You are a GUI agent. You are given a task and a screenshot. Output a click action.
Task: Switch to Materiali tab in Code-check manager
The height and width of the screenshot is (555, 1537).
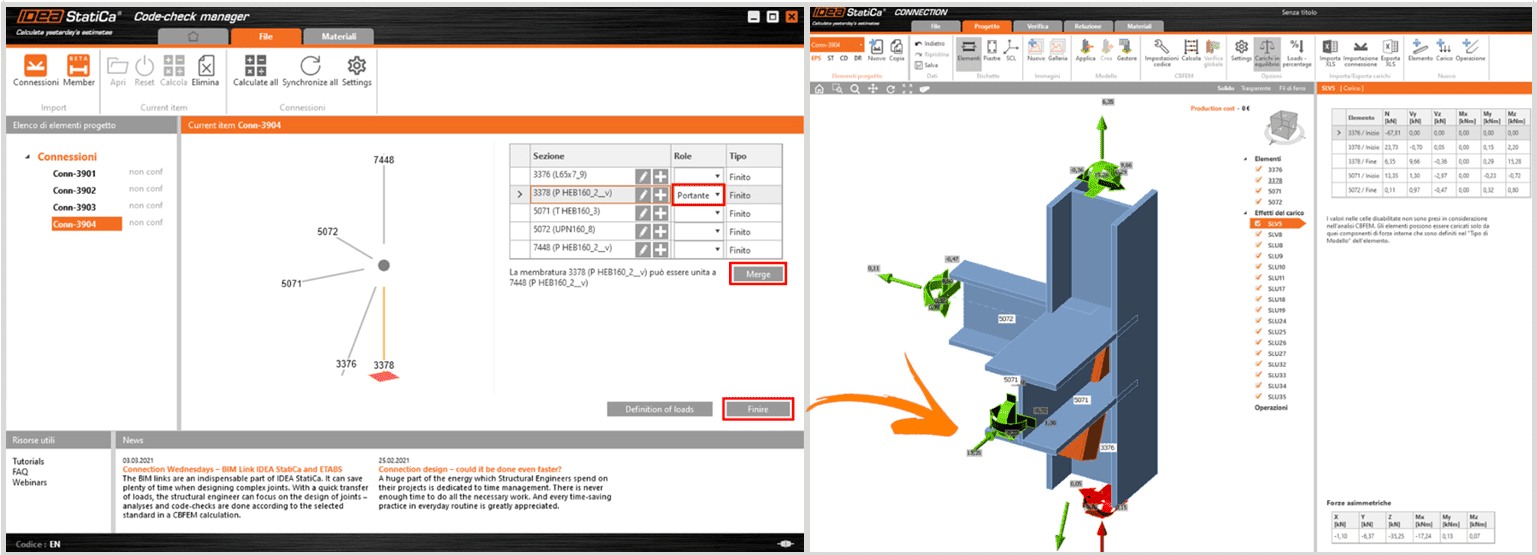338,36
